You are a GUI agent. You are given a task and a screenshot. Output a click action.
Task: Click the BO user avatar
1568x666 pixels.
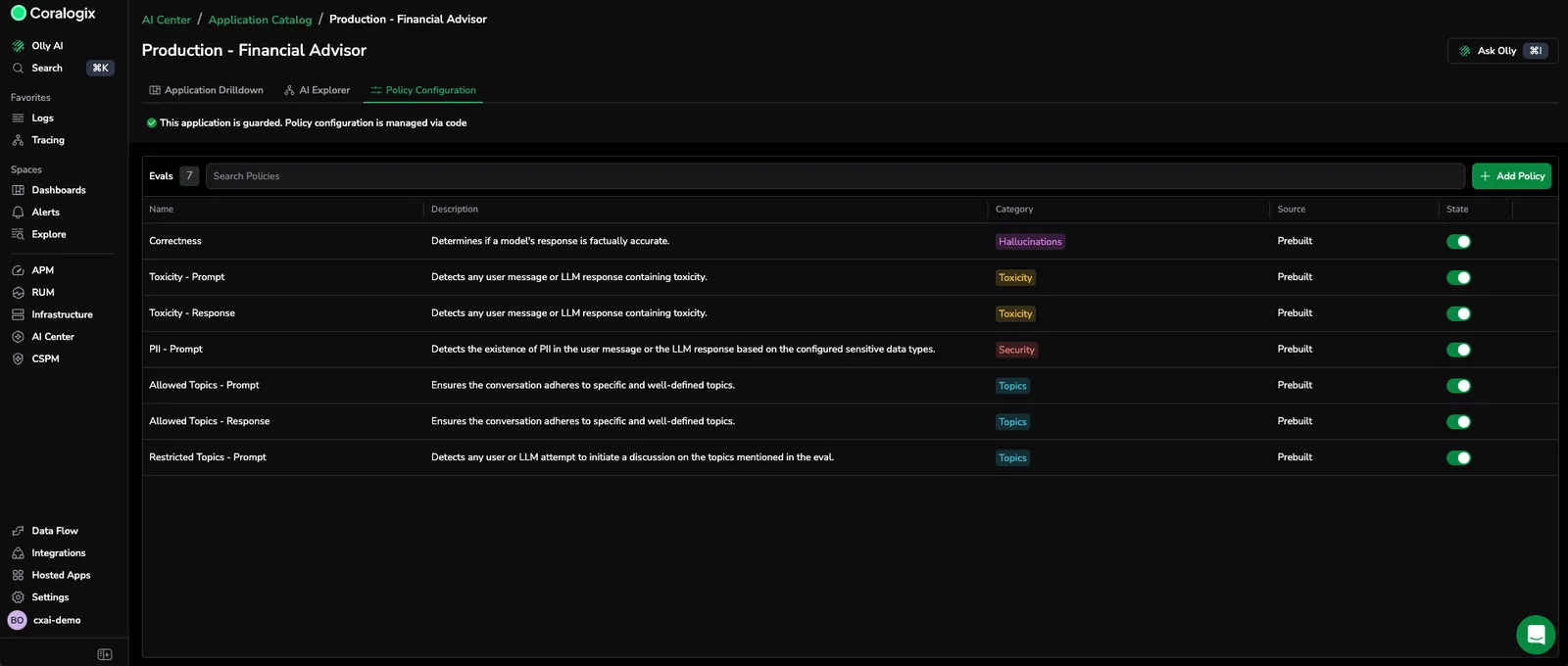click(x=18, y=620)
